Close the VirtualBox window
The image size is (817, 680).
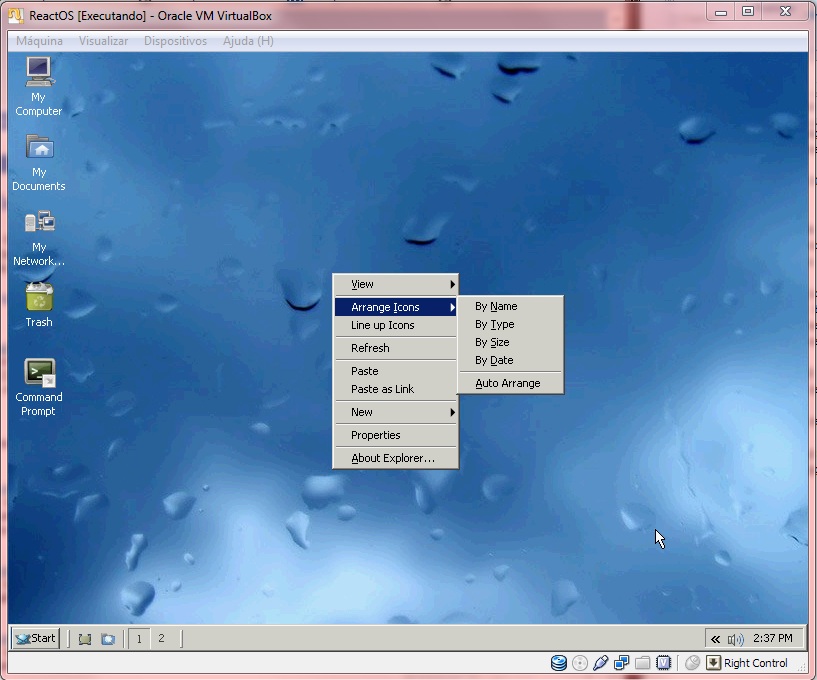(786, 11)
